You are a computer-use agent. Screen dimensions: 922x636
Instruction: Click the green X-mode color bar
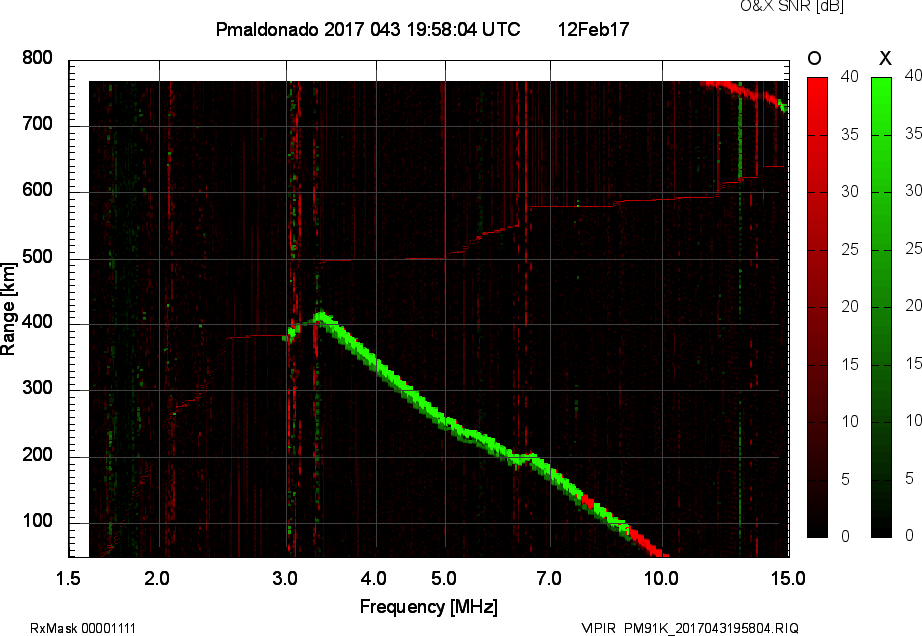tap(881, 307)
